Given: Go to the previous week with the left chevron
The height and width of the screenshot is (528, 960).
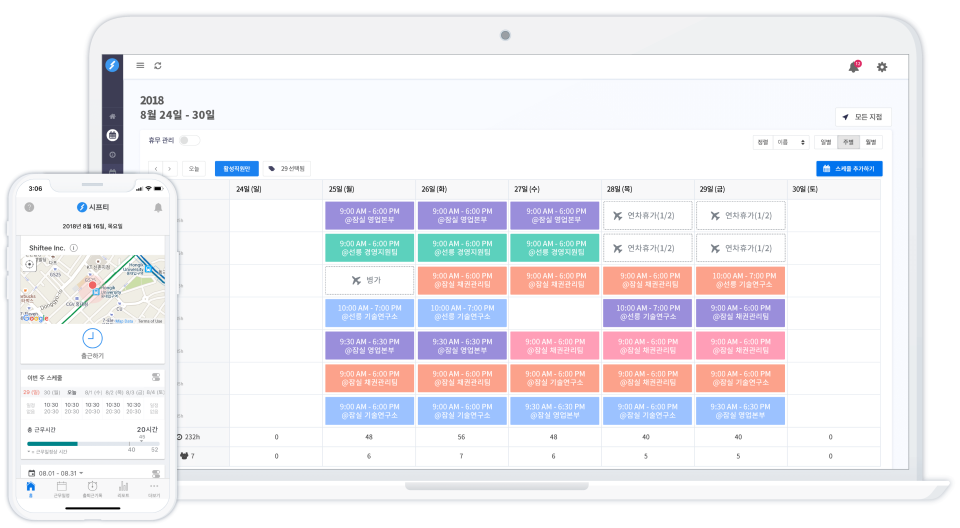Looking at the screenshot, I should point(156,168).
